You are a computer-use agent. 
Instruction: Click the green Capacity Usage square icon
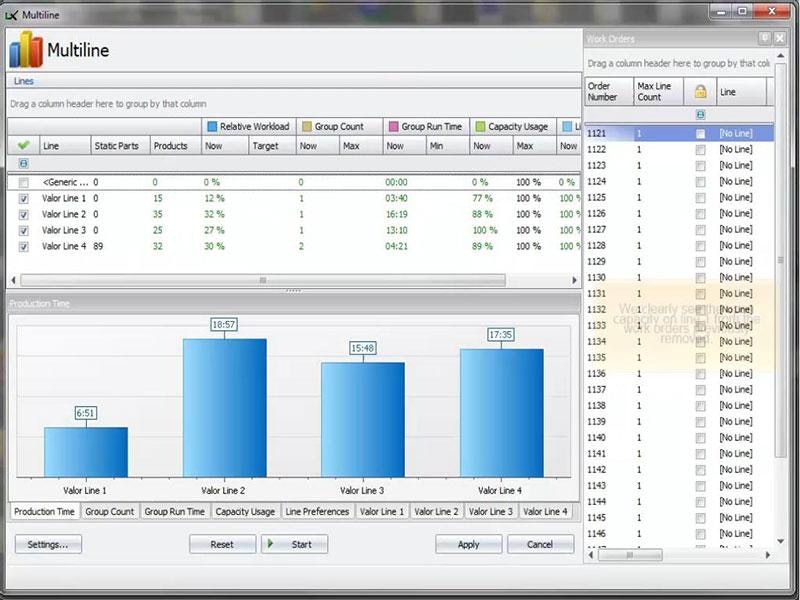pos(480,127)
